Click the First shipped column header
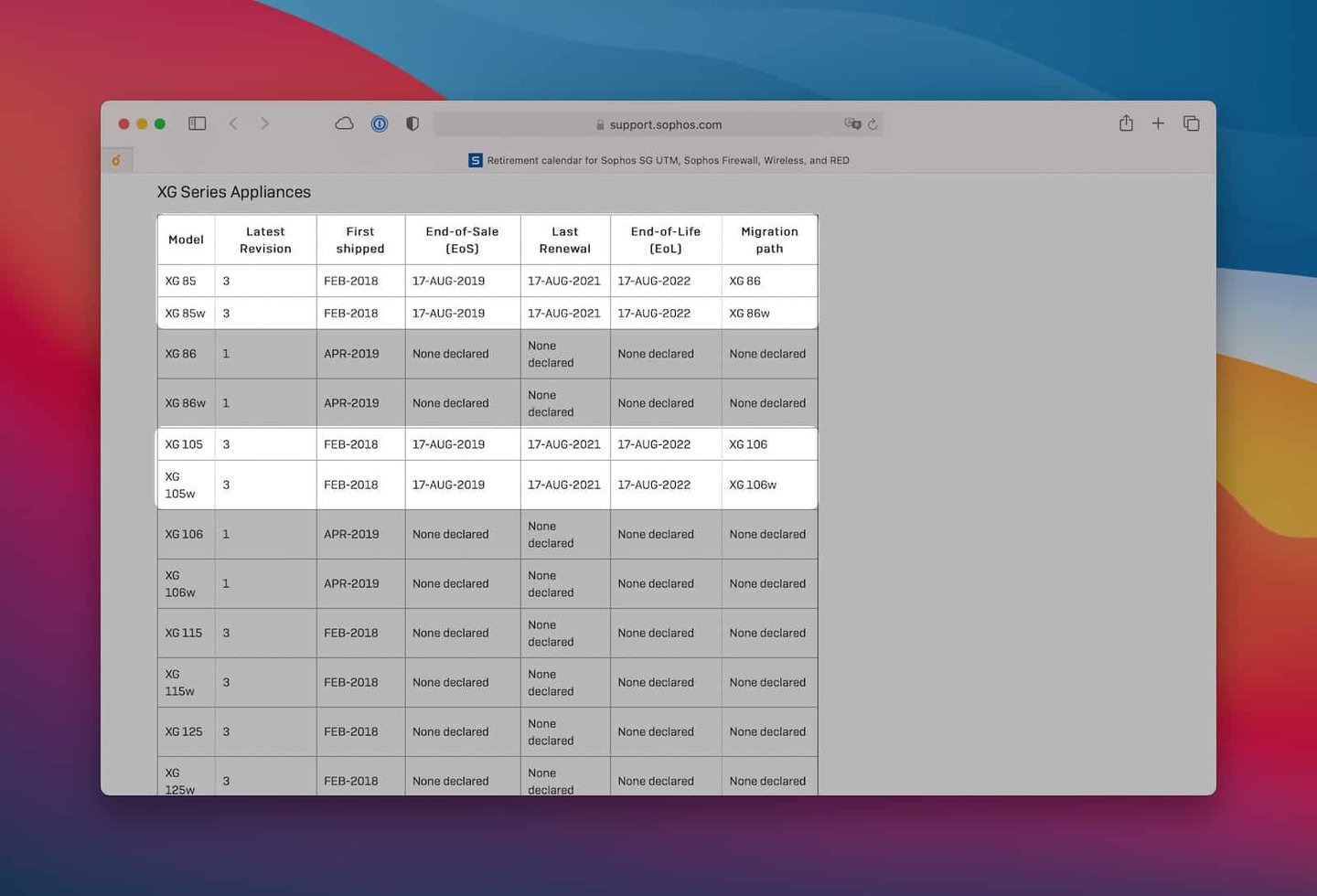 pos(360,240)
